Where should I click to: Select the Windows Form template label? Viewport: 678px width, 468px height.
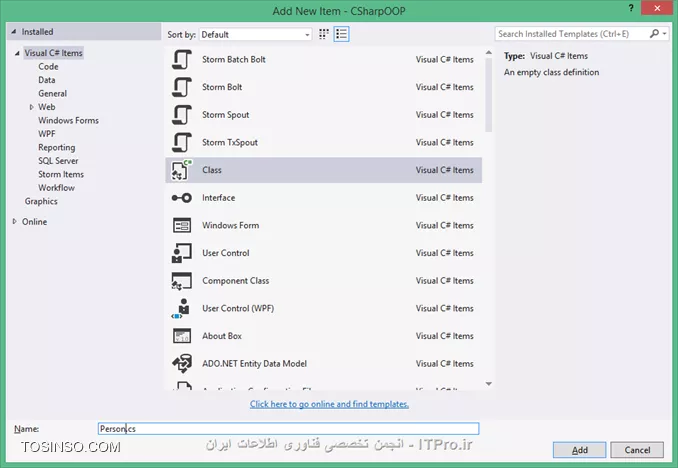coord(230,225)
